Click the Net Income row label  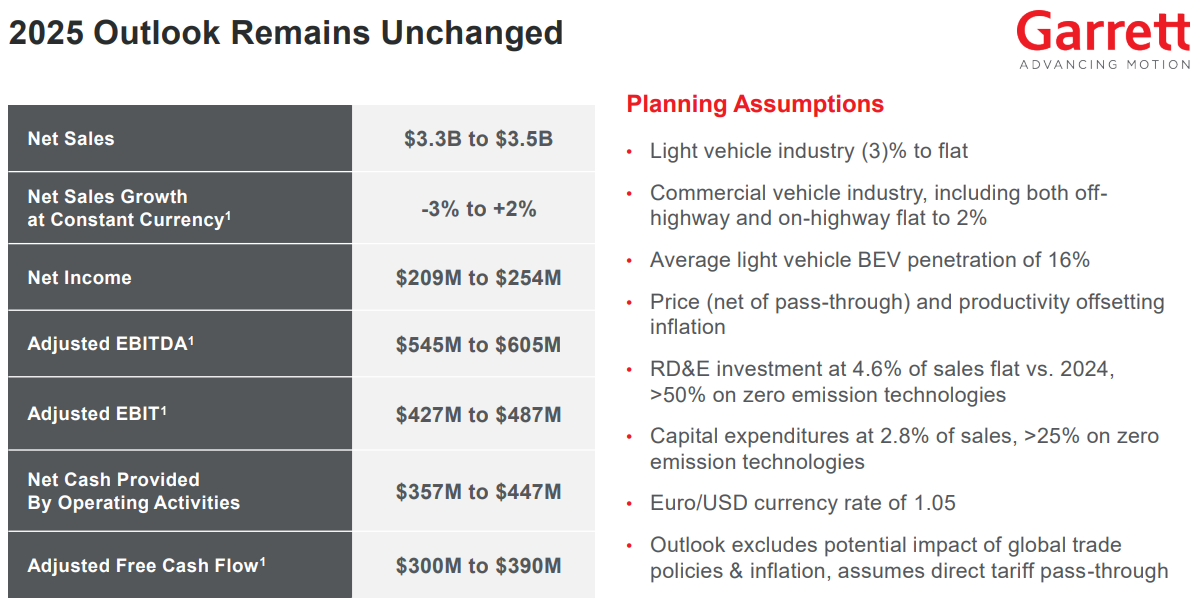point(79,278)
